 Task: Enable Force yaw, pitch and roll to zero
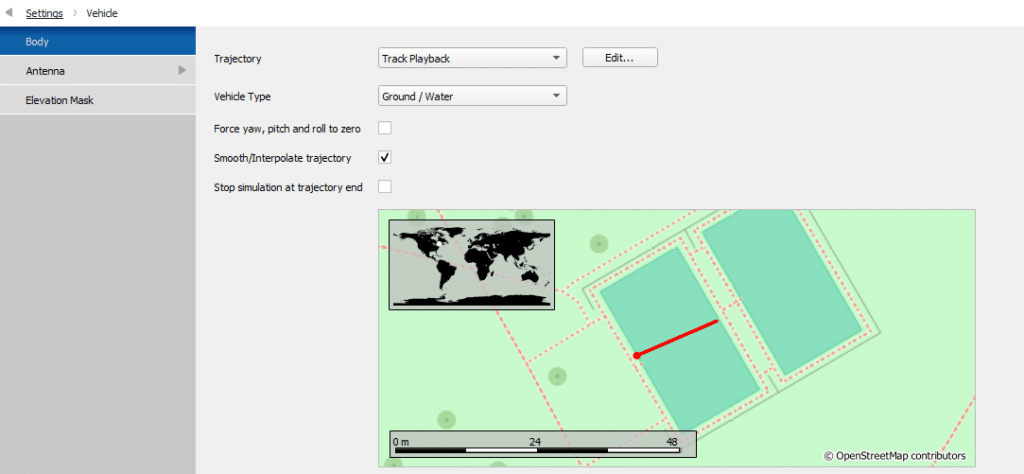(x=385, y=128)
